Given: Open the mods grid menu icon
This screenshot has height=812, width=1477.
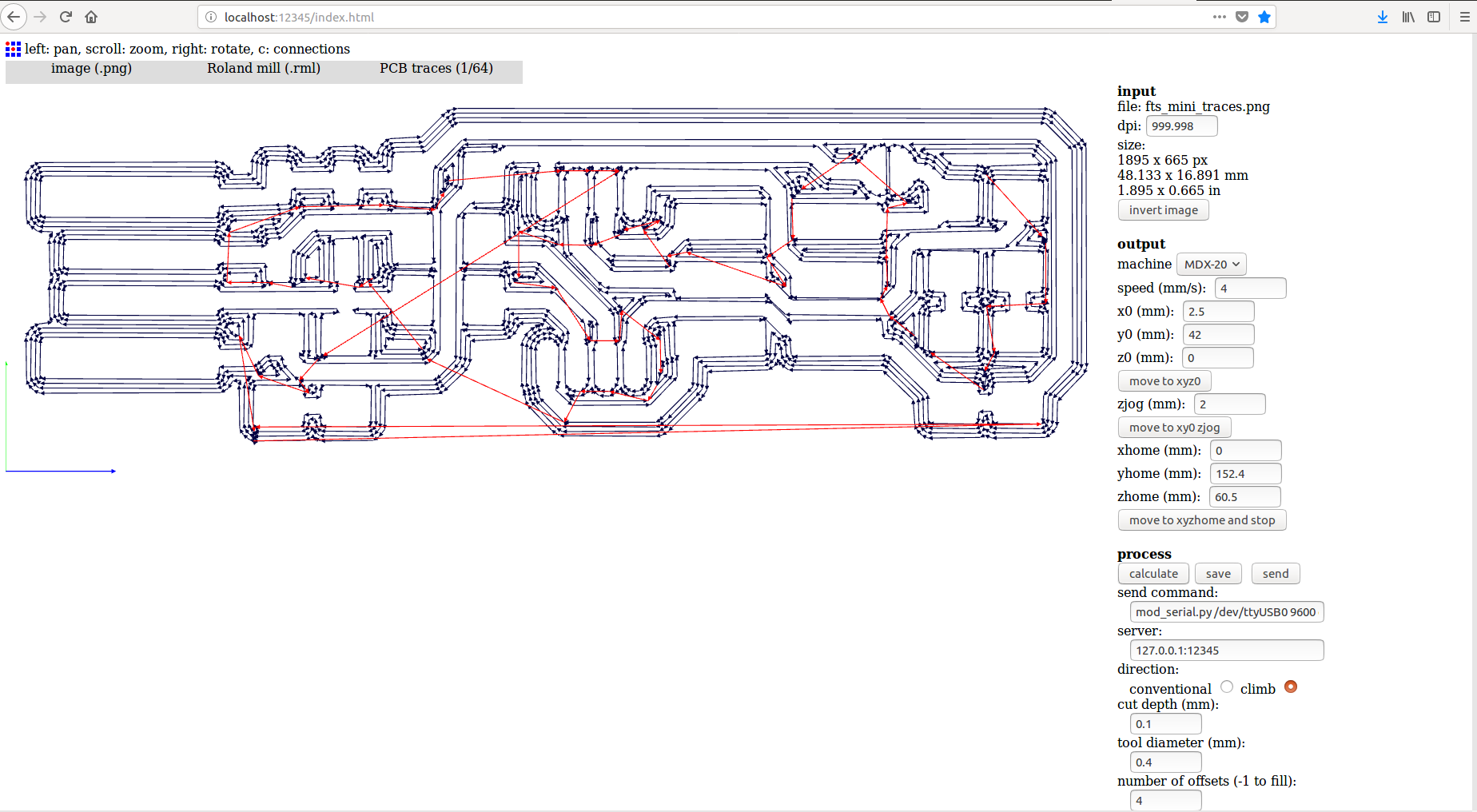Looking at the screenshot, I should pos(13,50).
